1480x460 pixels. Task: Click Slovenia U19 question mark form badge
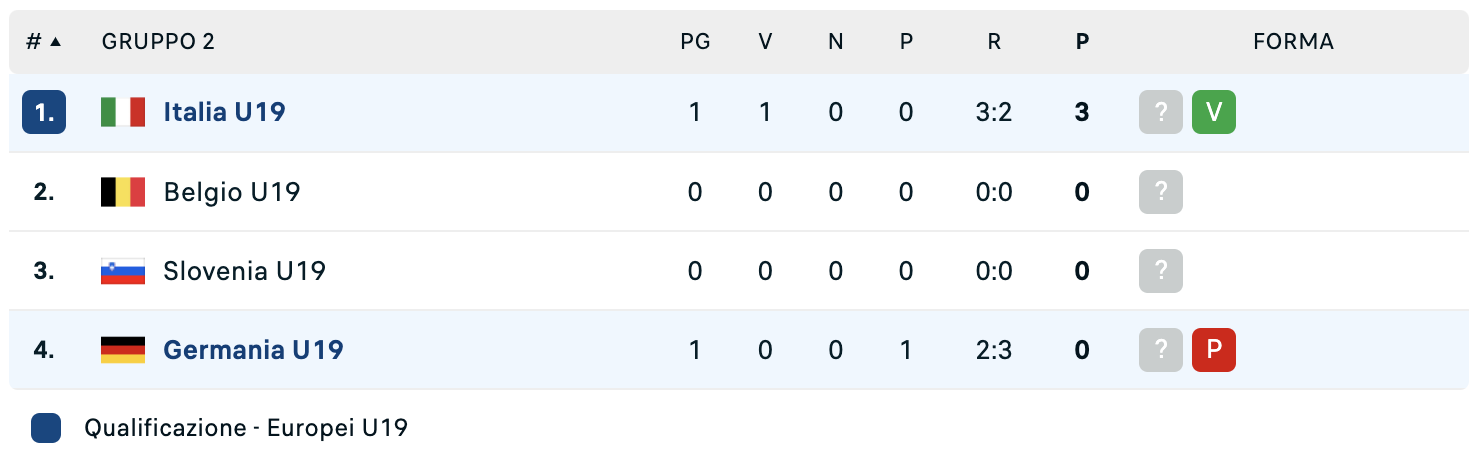tap(1161, 271)
